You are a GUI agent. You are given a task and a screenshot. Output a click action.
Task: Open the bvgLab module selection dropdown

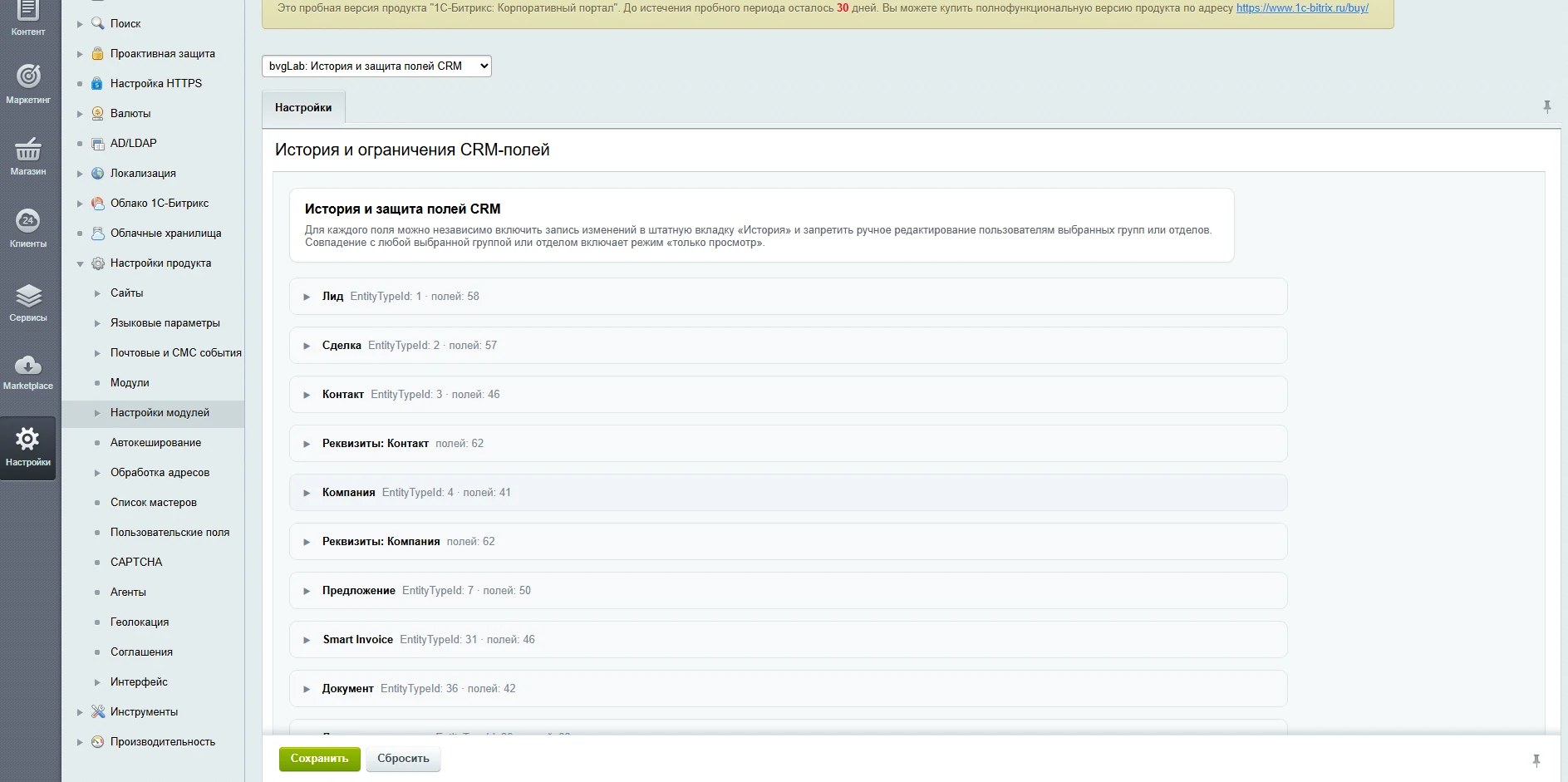[376, 66]
